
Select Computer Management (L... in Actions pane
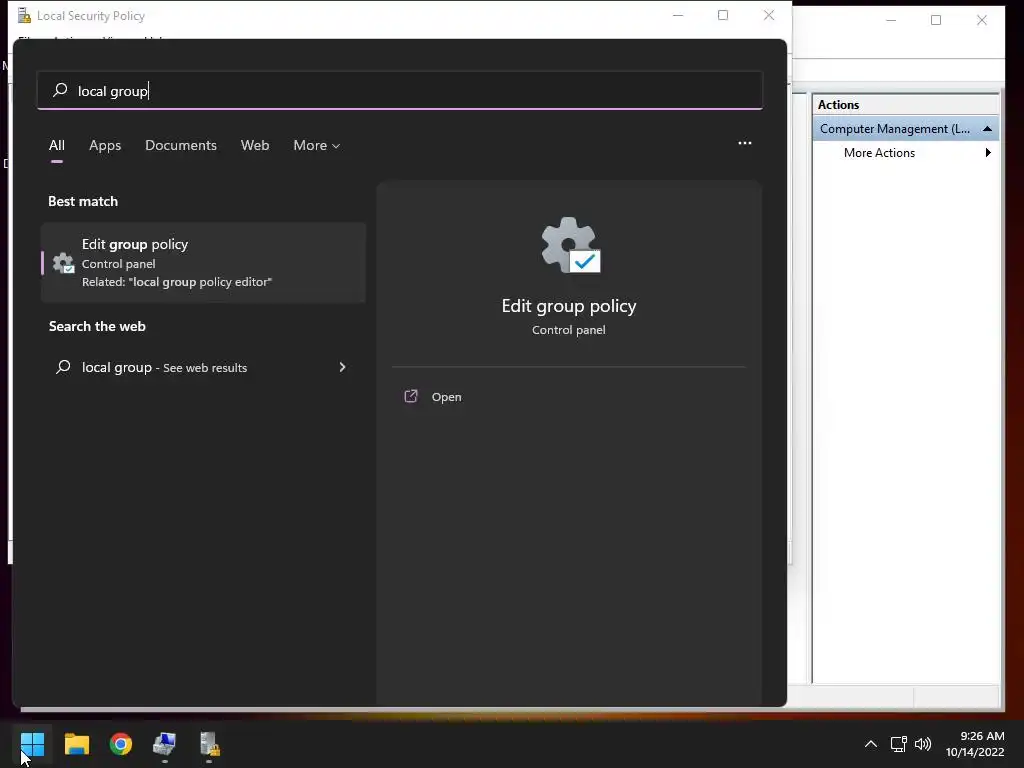pyautogui.click(x=906, y=129)
